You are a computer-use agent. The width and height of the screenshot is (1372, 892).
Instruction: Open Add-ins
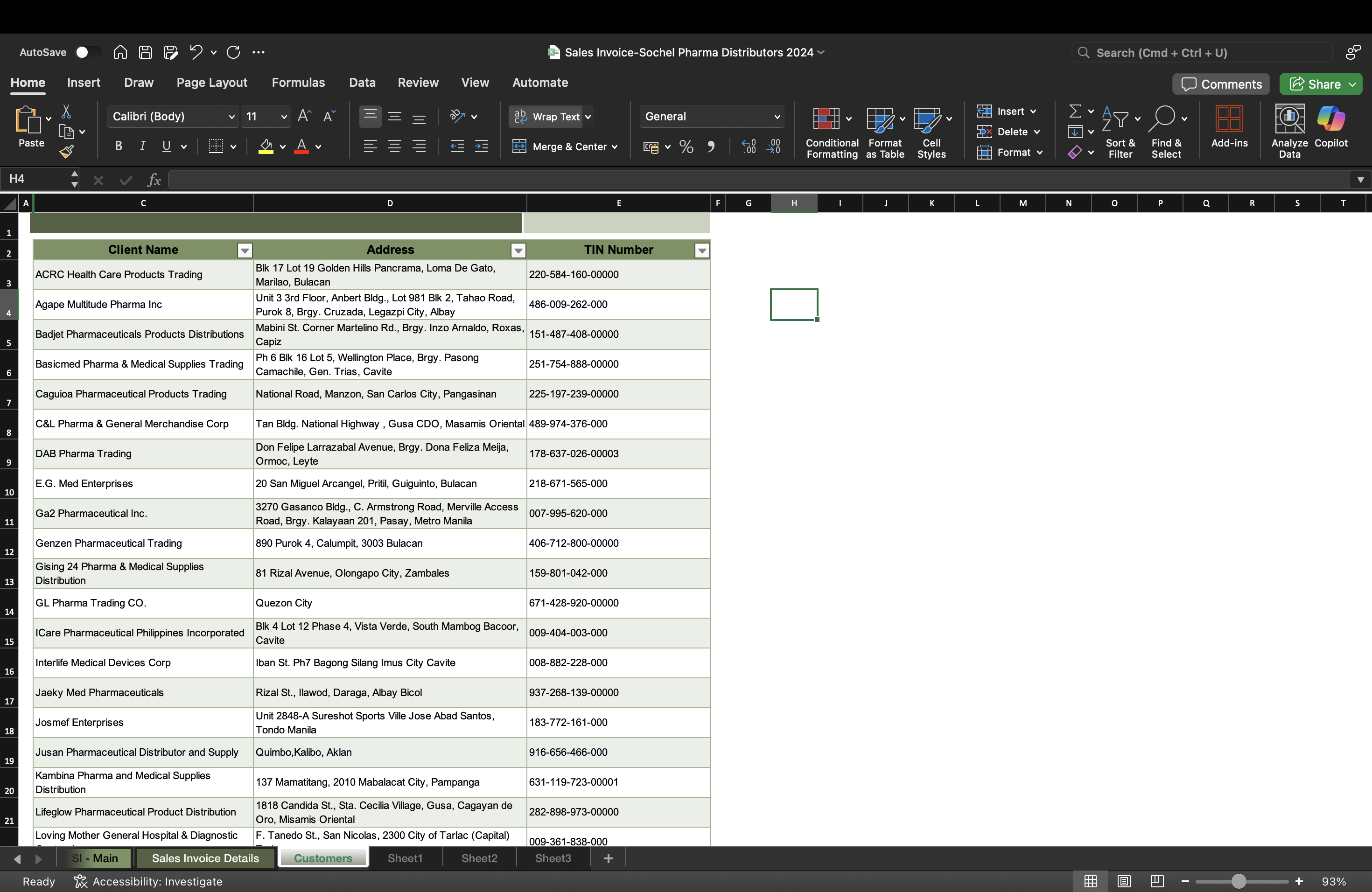(1229, 127)
